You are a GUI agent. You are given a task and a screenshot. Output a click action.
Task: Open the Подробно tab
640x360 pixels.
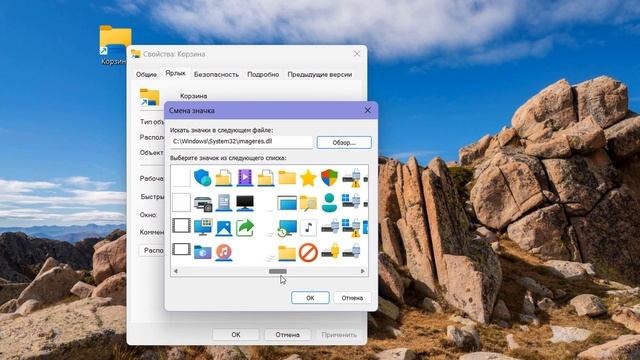pos(263,74)
